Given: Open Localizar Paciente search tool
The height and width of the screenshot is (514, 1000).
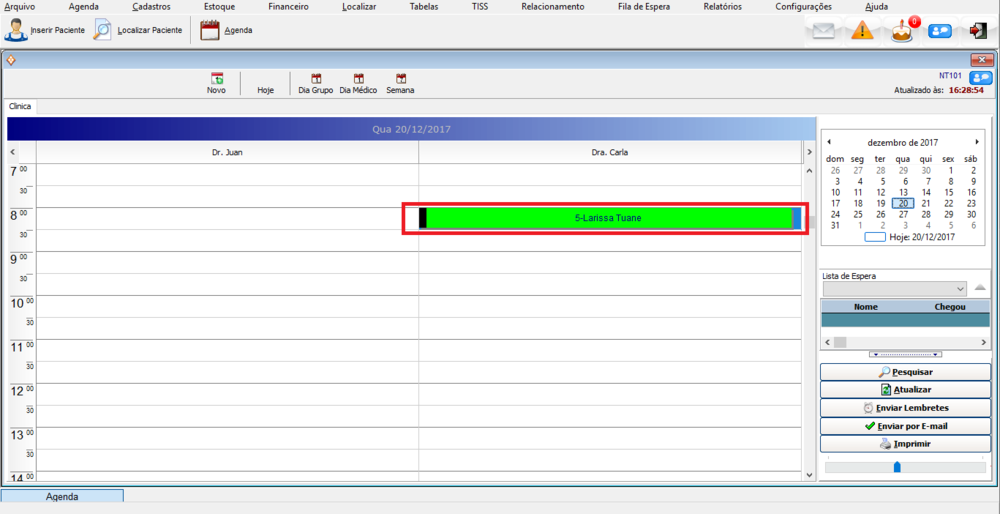Looking at the screenshot, I should click(x=103, y=30).
